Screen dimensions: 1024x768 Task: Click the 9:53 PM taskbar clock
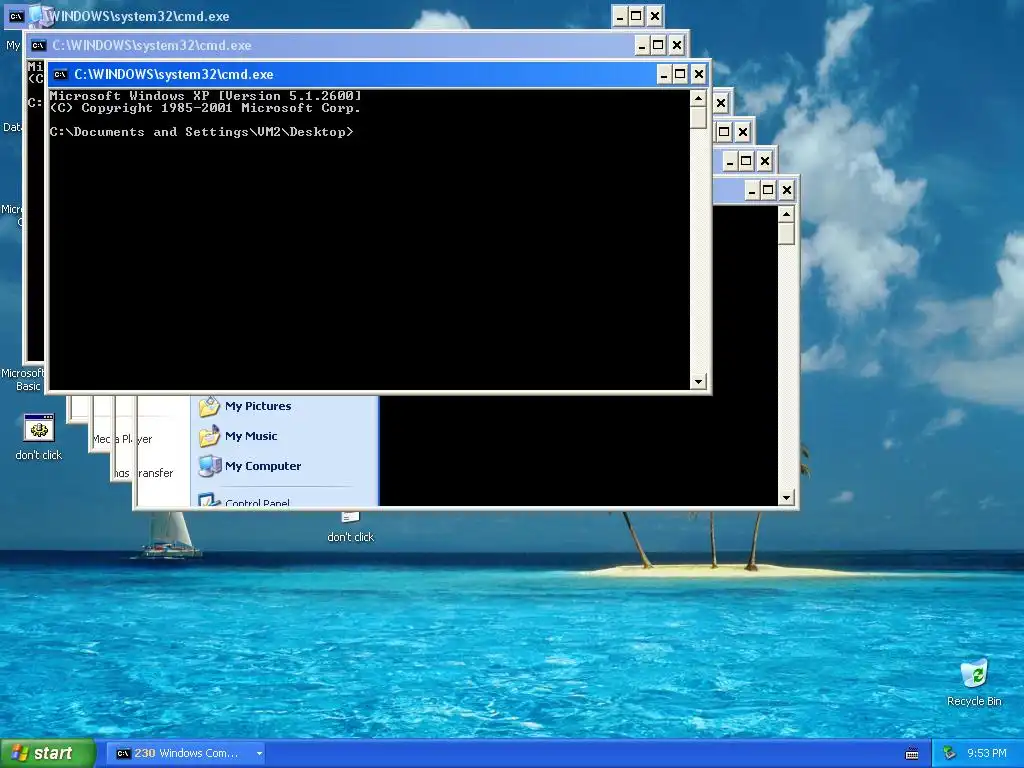click(x=987, y=754)
